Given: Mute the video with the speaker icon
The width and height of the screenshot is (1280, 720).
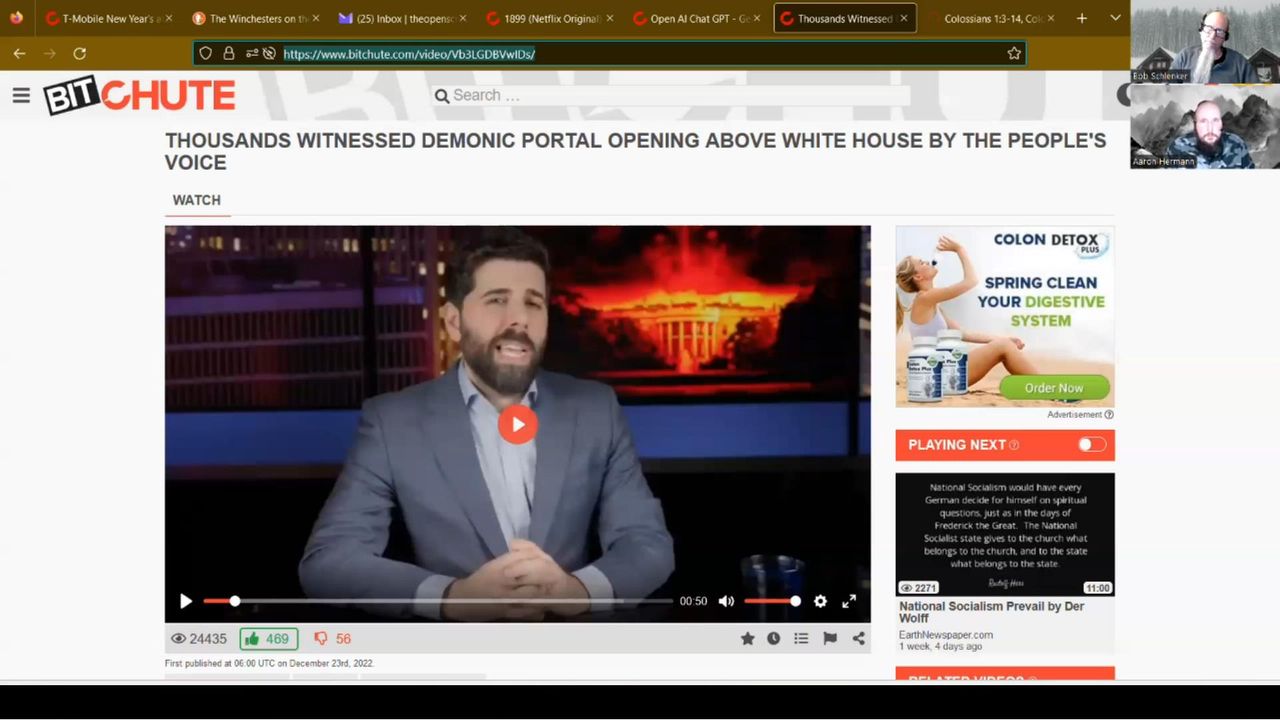Looking at the screenshot, I should tap(726, 601).
